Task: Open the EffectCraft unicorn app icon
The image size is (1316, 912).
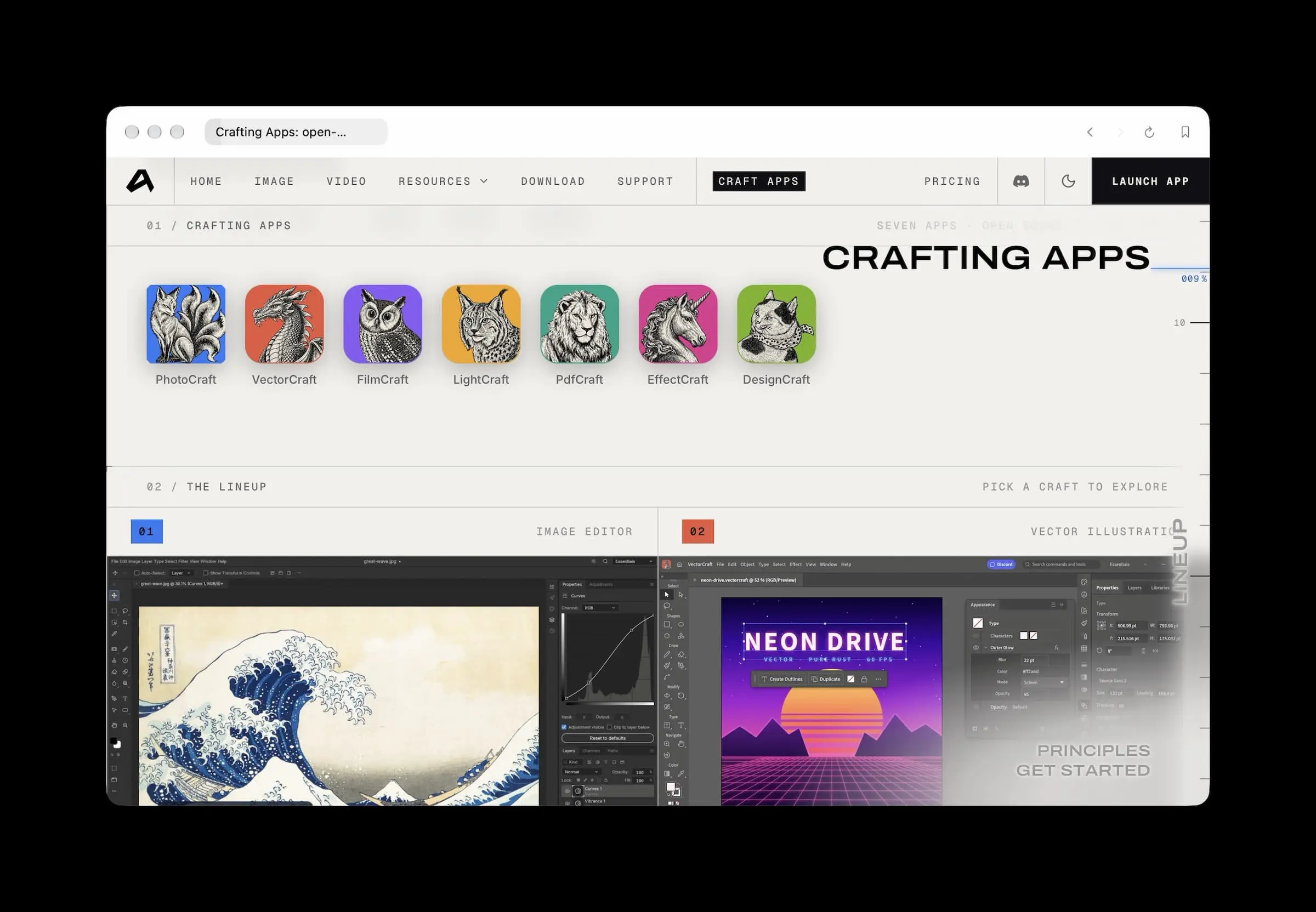Action: (677, 324)
